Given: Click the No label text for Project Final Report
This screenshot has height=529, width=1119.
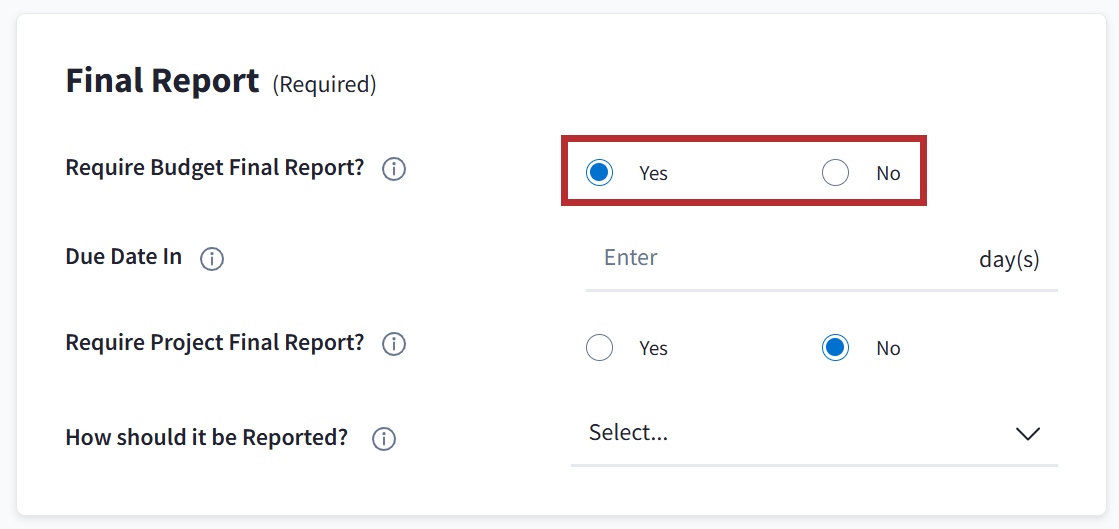Looking at the screenshot, I should click(888, 349).
